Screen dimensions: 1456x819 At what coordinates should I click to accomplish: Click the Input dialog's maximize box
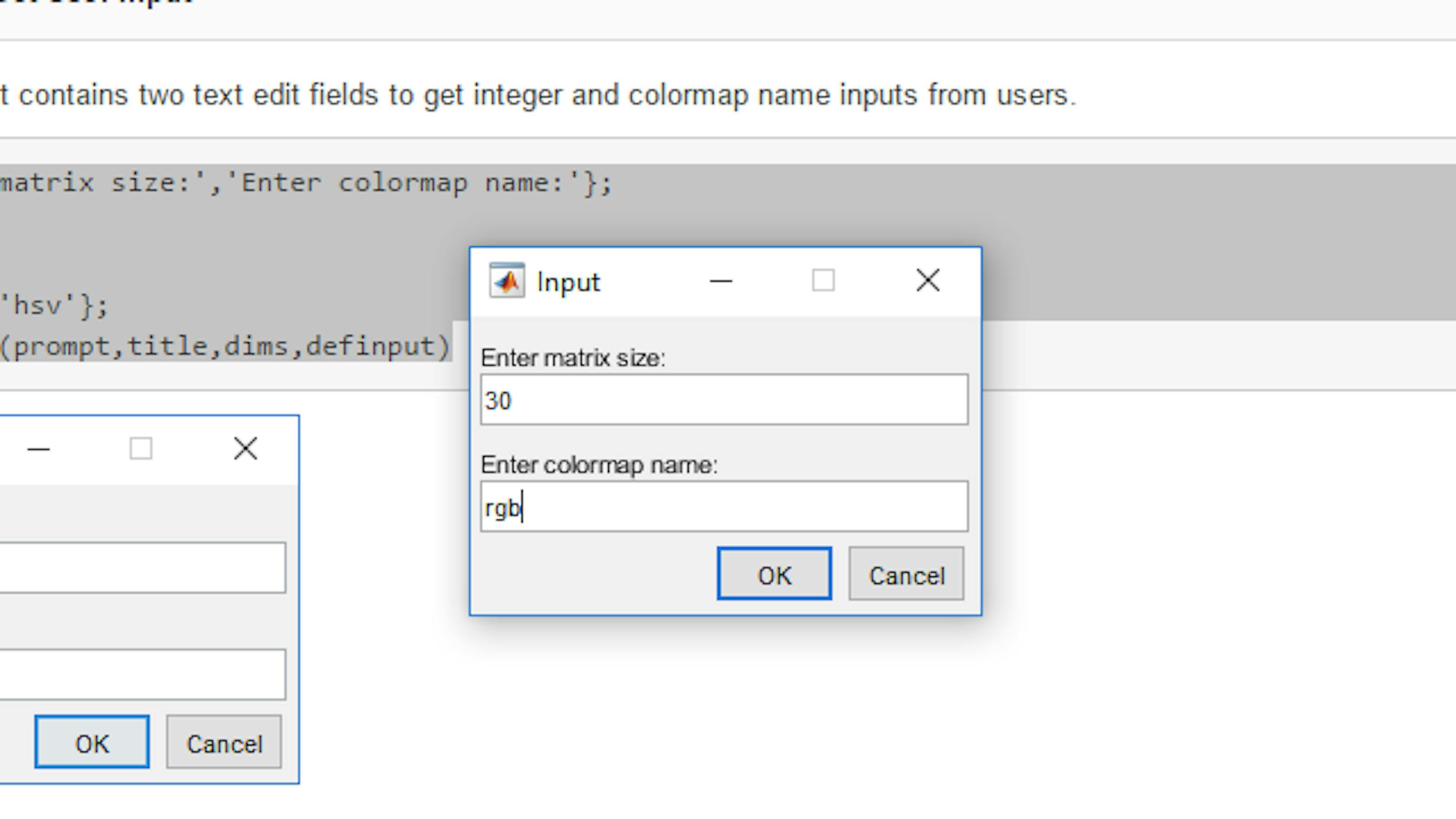click(823, 280)
